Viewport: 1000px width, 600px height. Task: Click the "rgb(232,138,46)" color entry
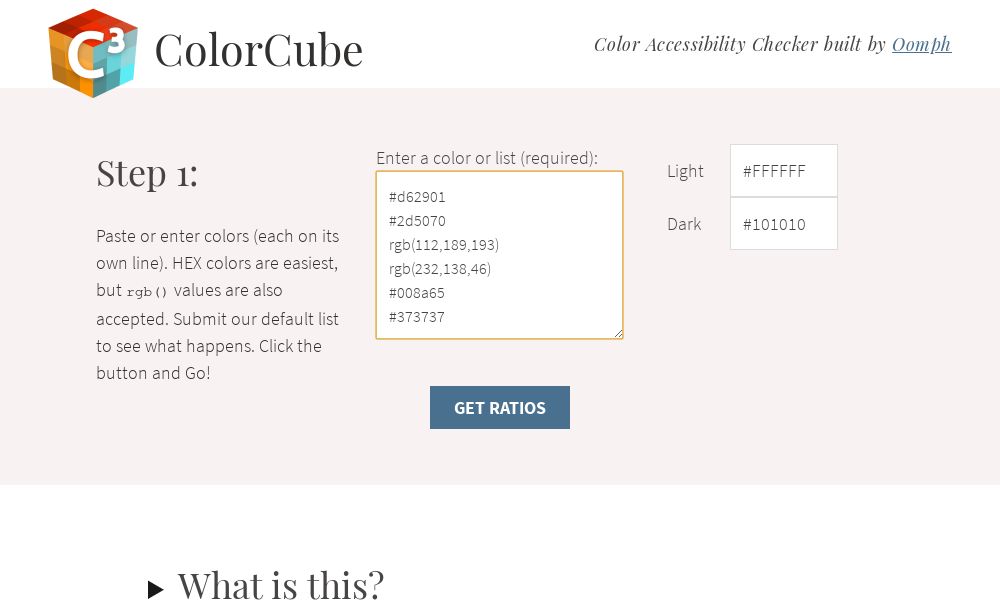coord(440,269)
